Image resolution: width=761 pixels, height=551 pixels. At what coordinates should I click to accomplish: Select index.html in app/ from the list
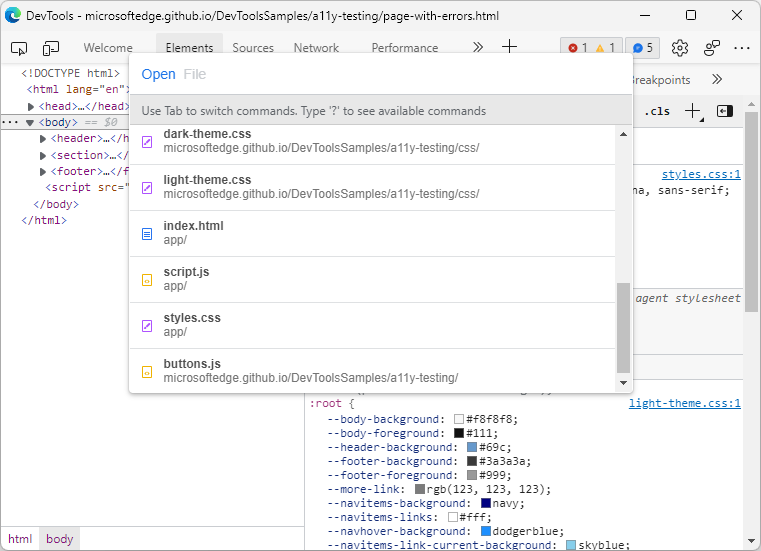(x=372, y=234)
